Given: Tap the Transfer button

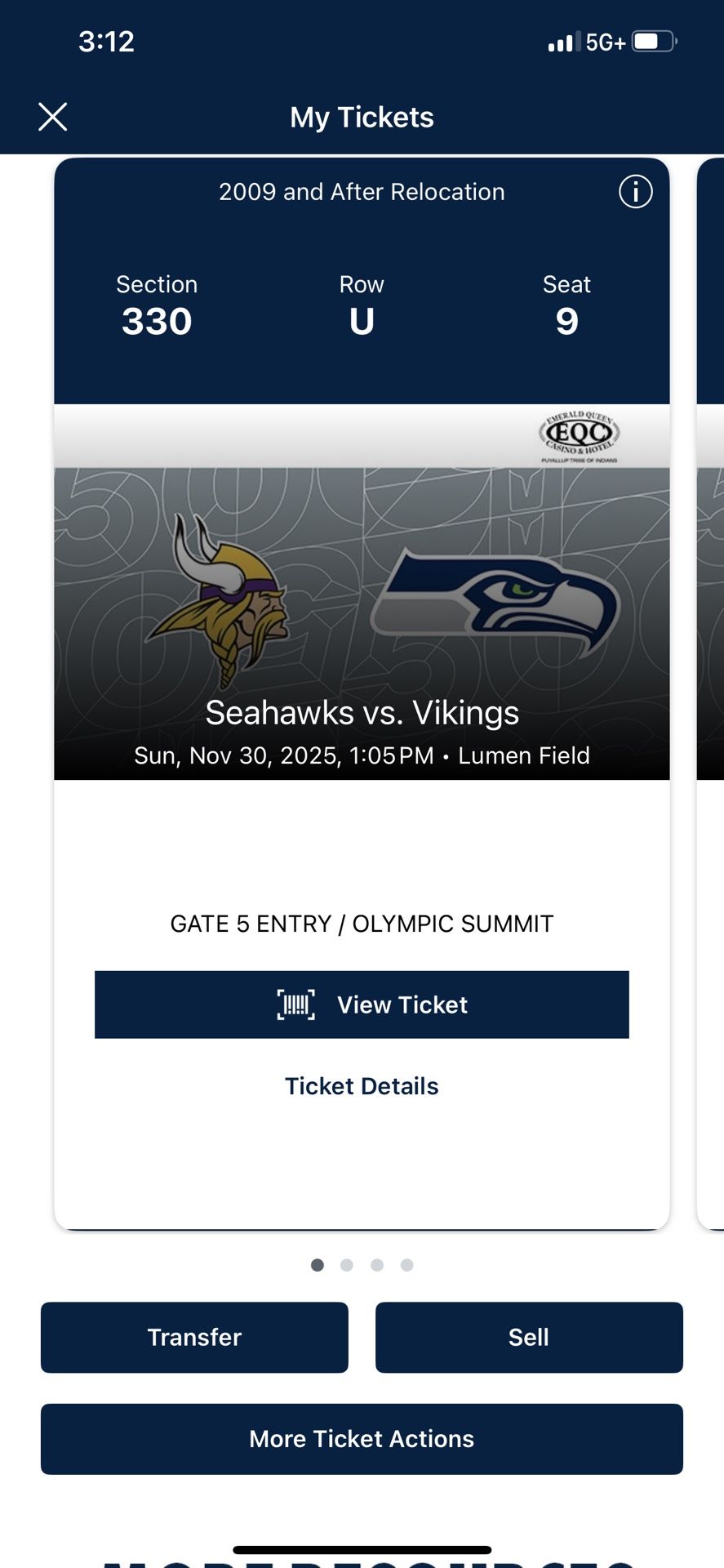Looking at the screenshot, I should point(193,1337).
